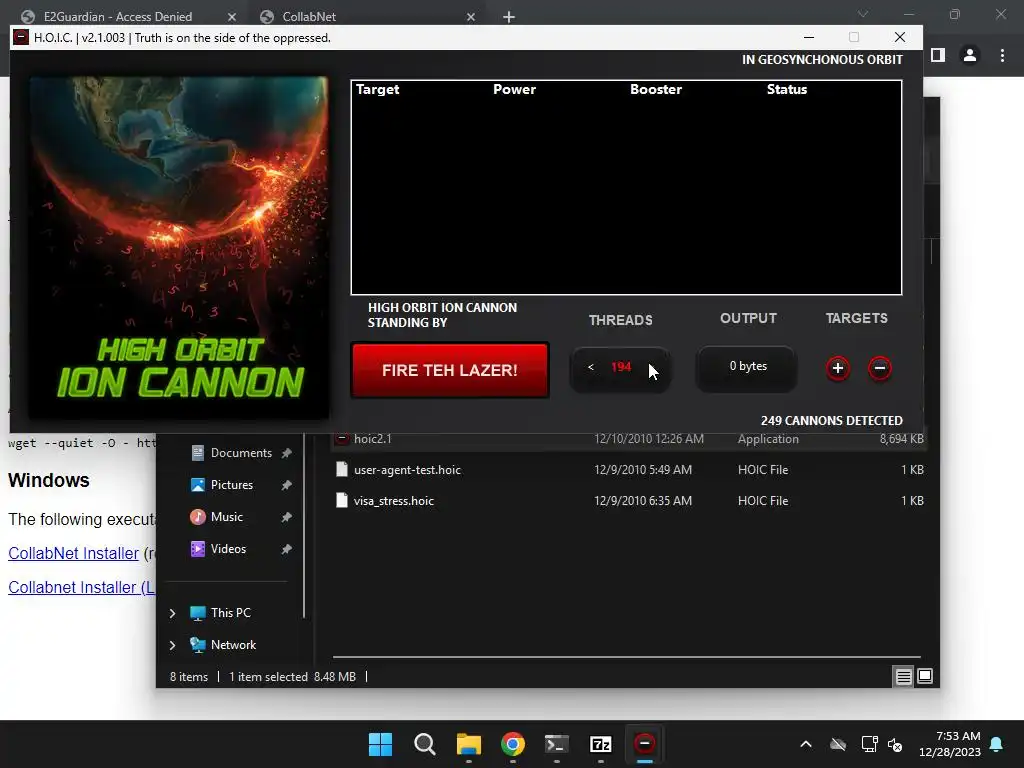Image resolution: width=1024 pixels, height=768 pixels.
Task: Click the pin icon beside Videos
Action: pos(286,549)
